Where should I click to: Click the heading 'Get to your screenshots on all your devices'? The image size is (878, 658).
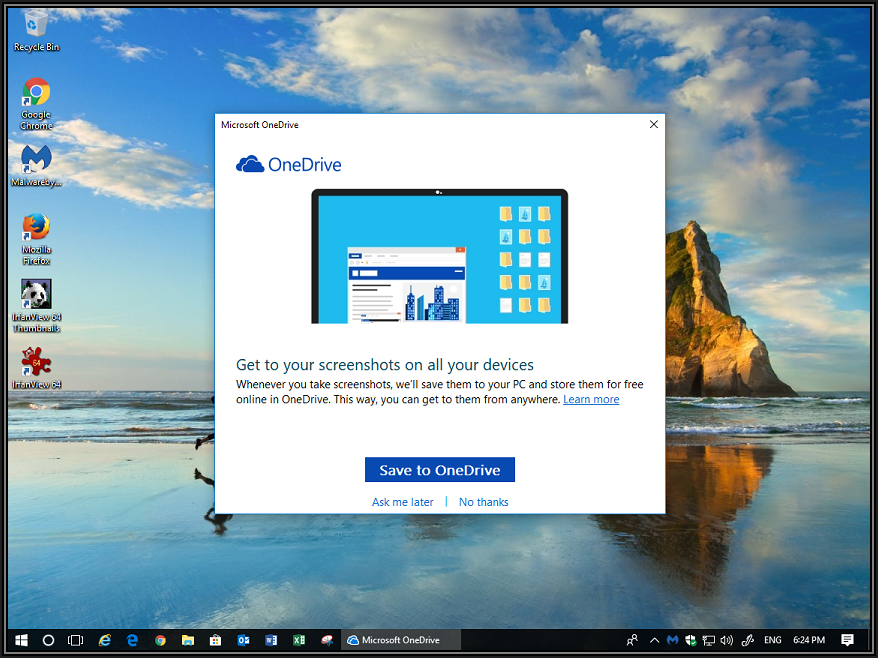point(385,365)
